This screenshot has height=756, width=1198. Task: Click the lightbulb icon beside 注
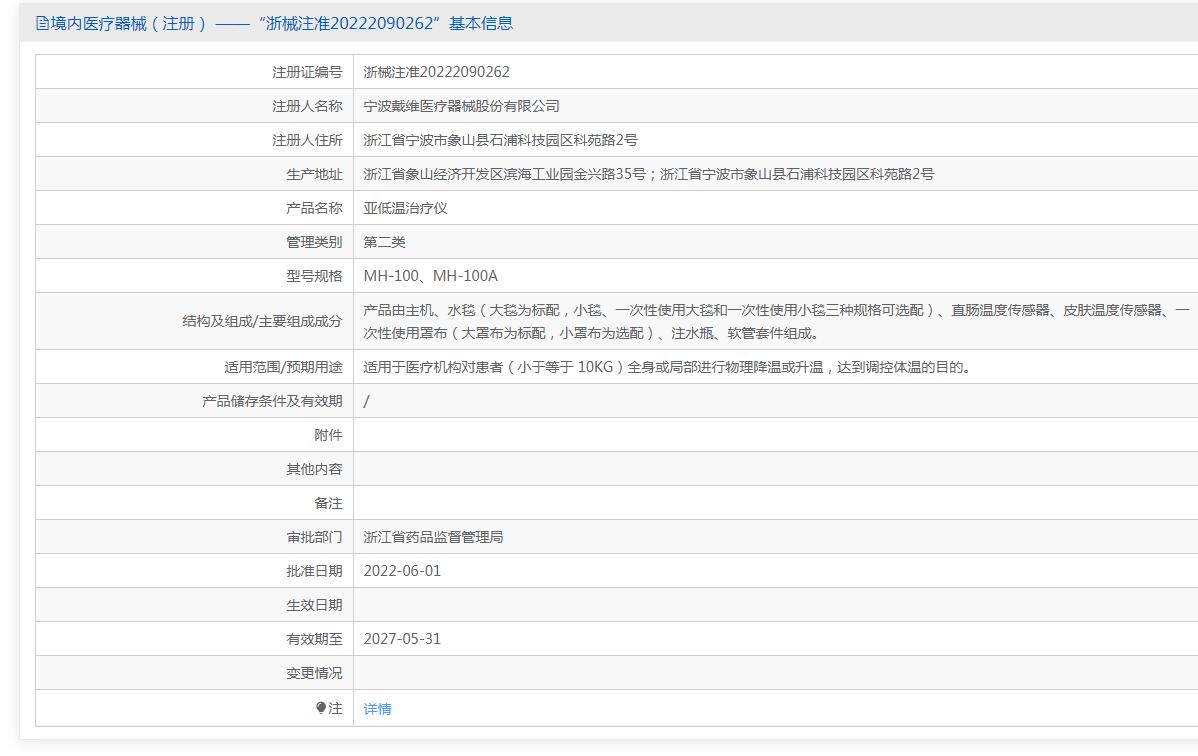(321, 708)
